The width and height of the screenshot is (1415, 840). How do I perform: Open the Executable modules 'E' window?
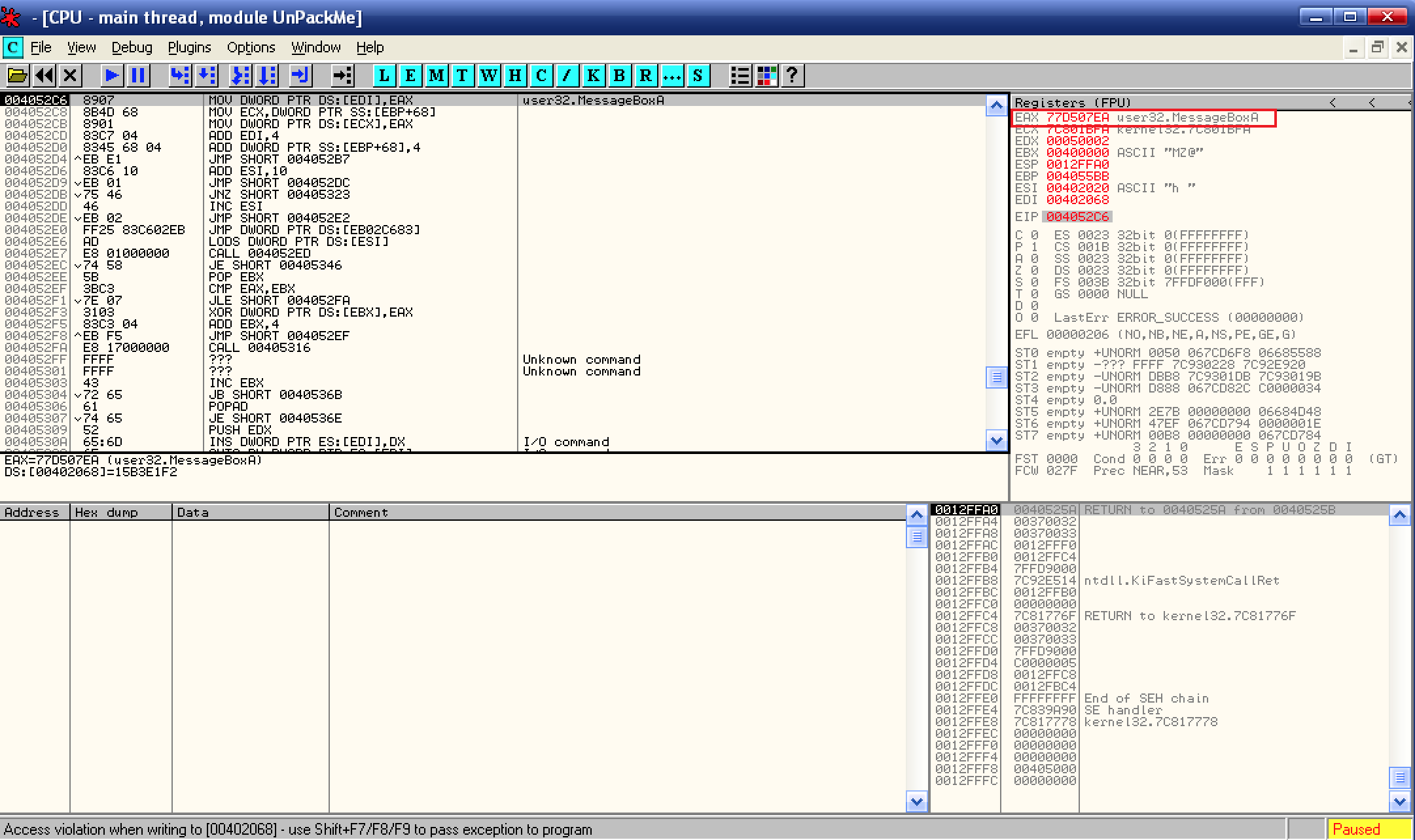tap(410, 76)
